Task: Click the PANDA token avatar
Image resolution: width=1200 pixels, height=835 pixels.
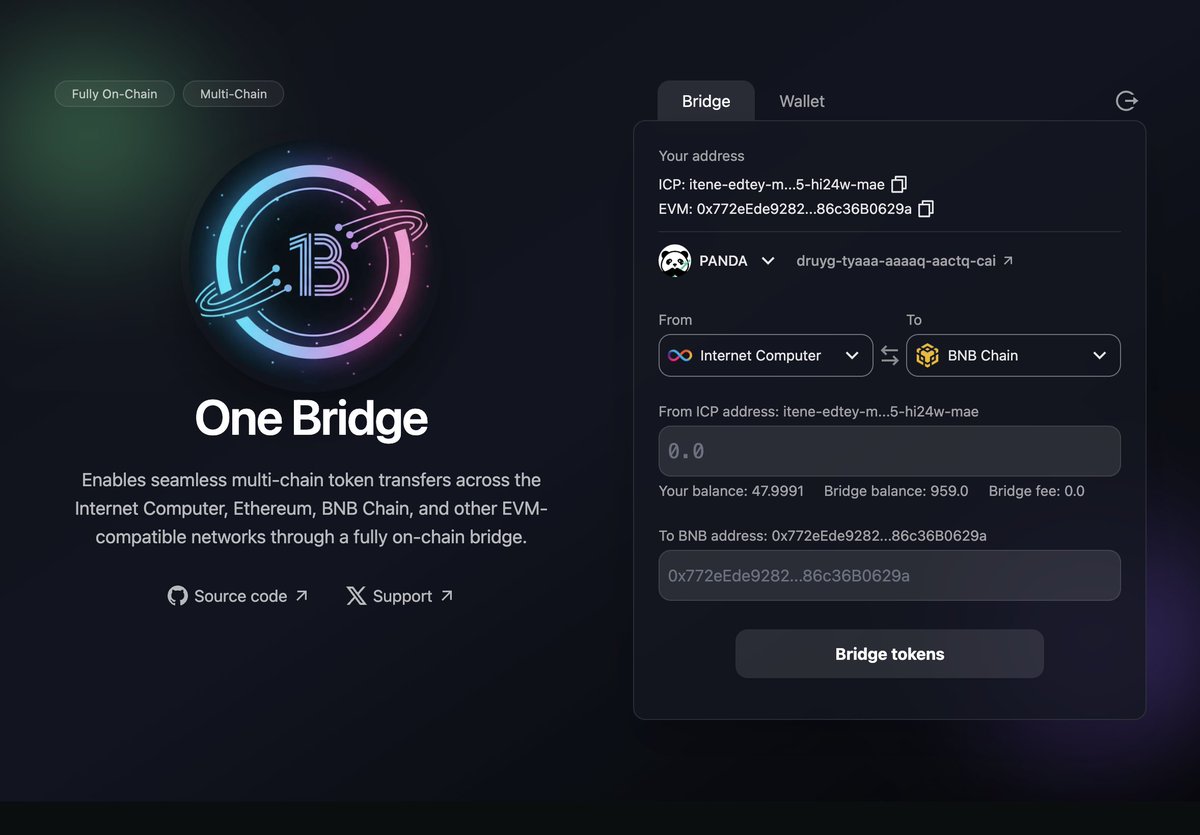Action: pyautogui.click(x=675, y=261)
